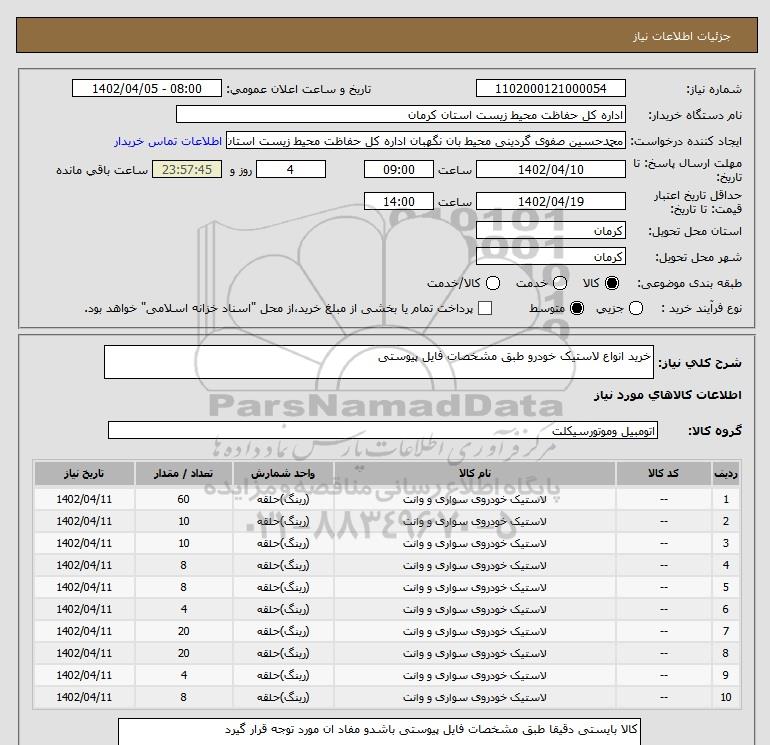This screenshot has width=770, height=745.
Task: Click the item name in row 8
Action: click(x=474, y=654)
